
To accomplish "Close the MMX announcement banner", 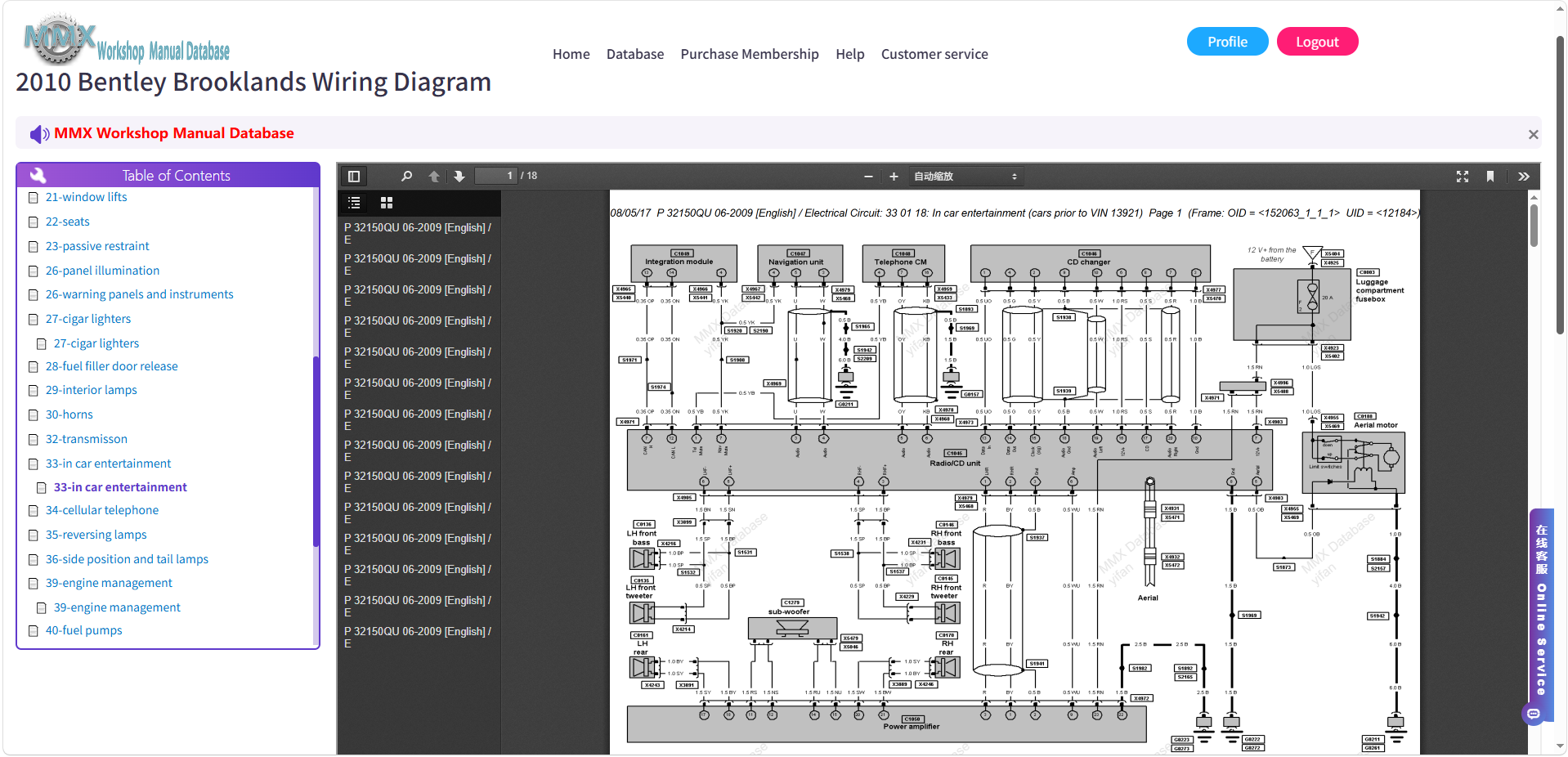I will tap(1533, 135).
